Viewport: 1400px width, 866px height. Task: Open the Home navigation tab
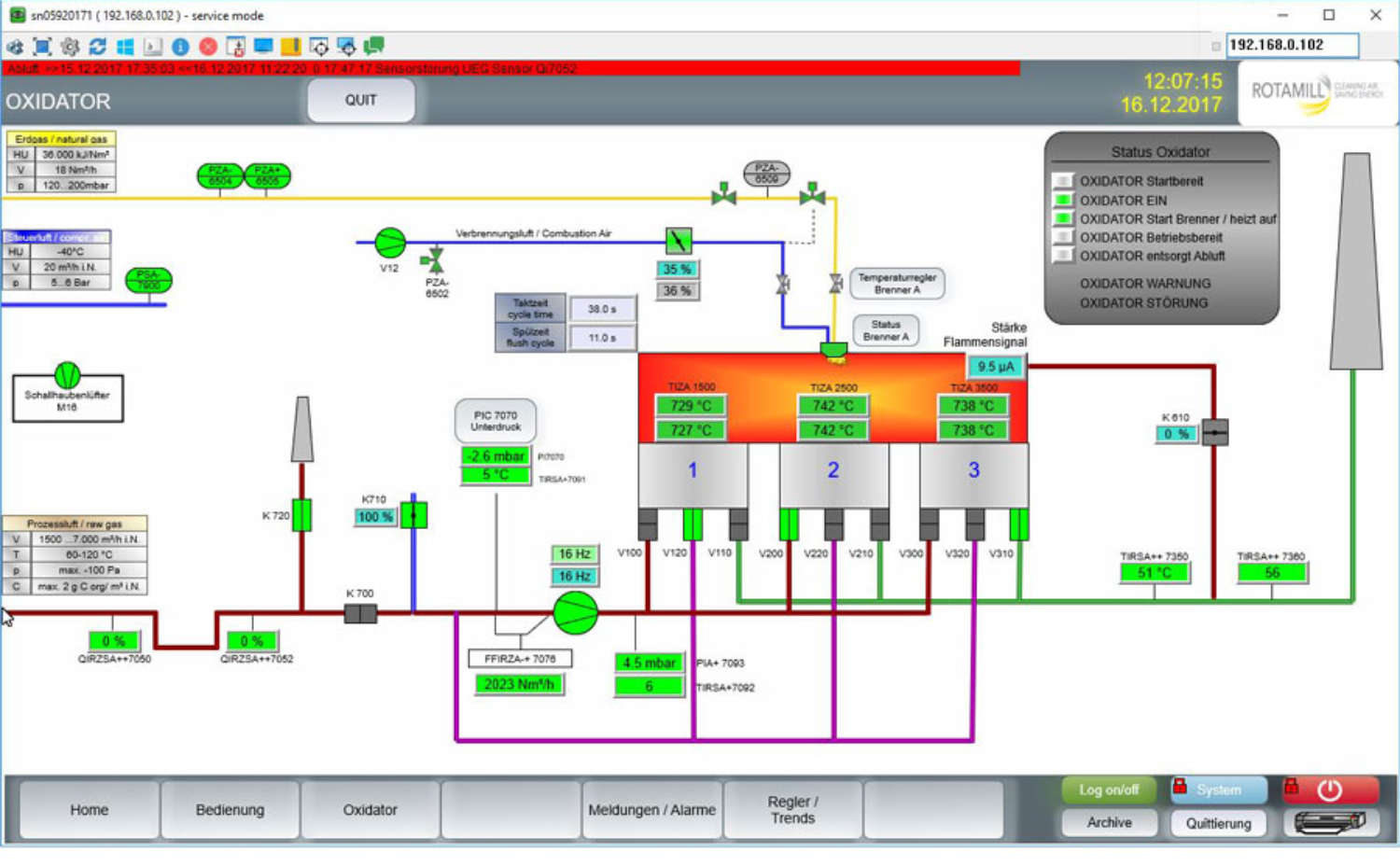pyautogui.click(x=90, y=810)
